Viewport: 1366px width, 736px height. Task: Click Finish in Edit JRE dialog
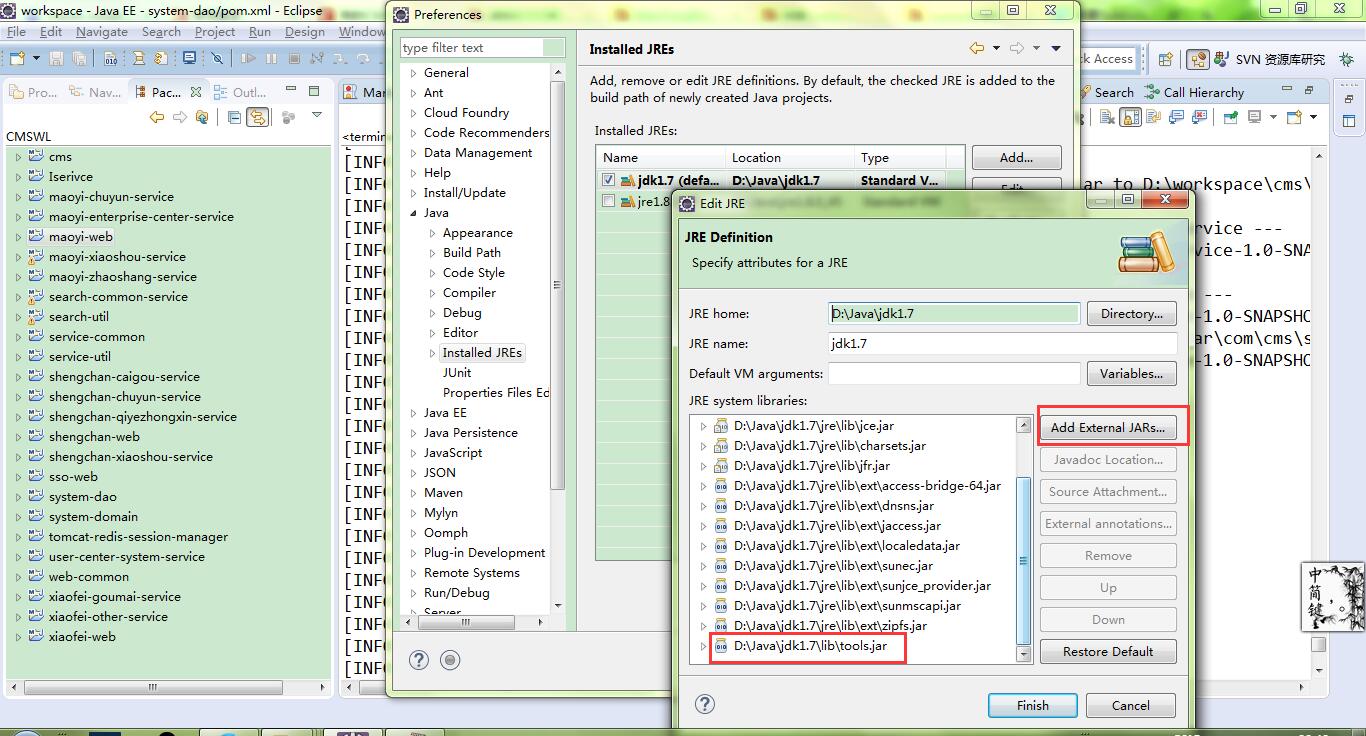(1032, 705)
